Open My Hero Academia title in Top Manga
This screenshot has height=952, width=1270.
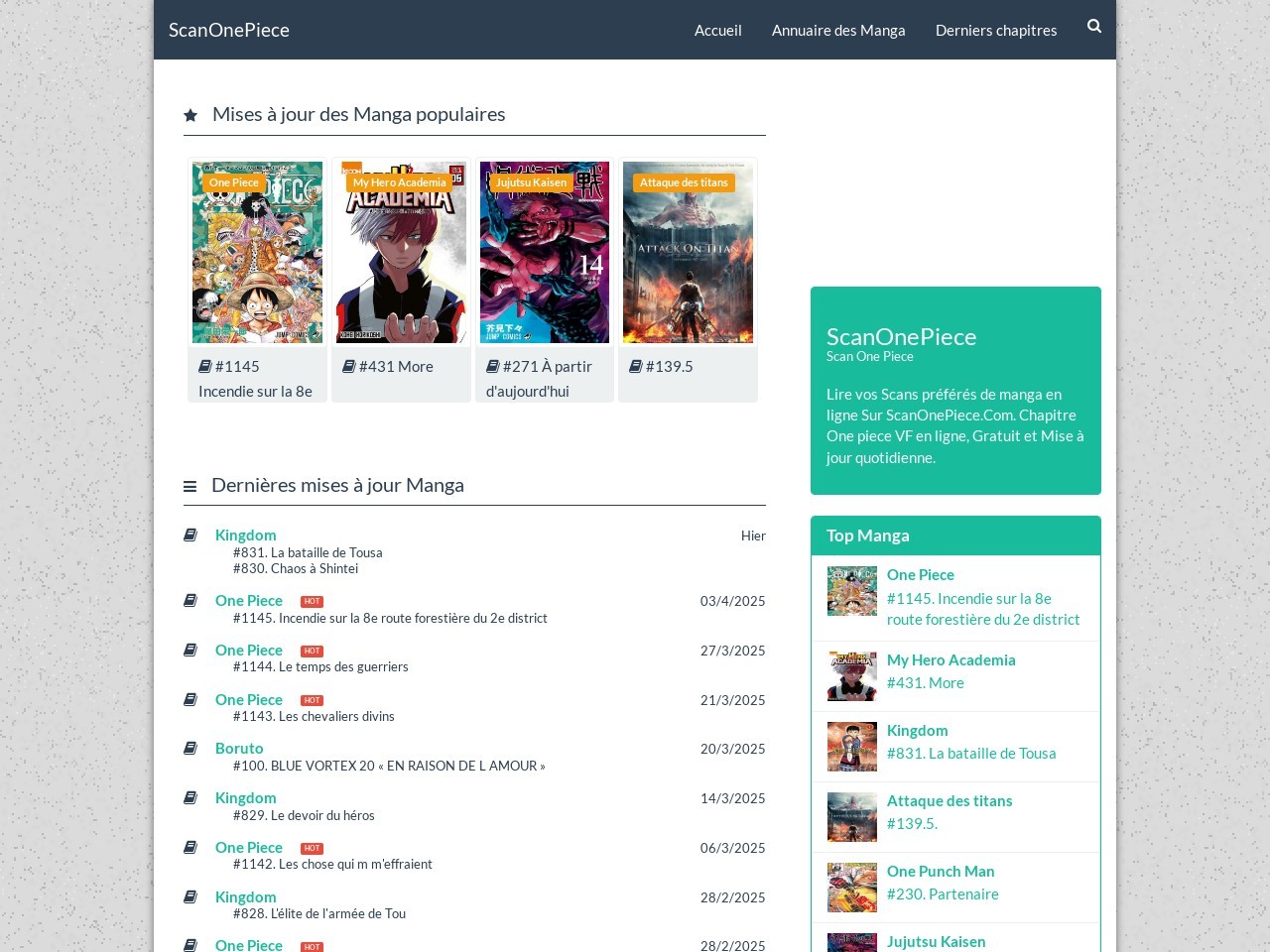coord(952,659)
